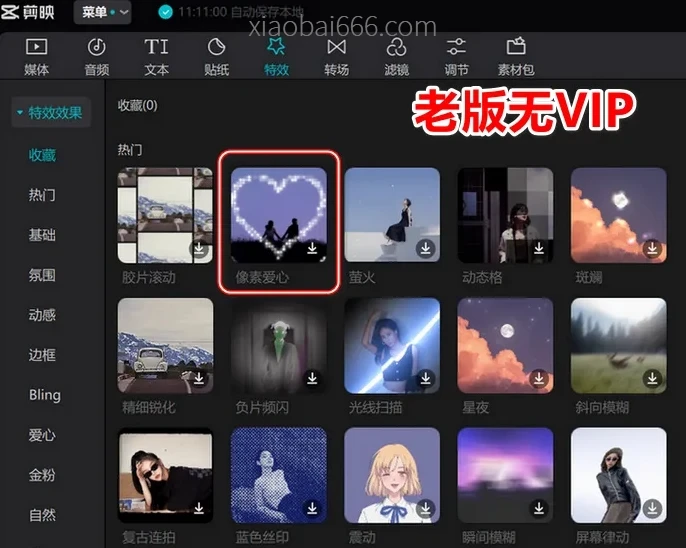Open the 媒体 media tab

[36, 57]
